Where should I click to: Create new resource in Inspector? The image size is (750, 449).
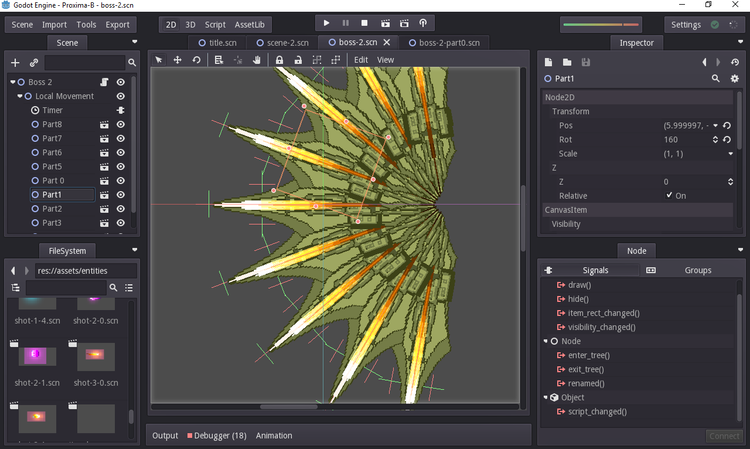point(549,62)
